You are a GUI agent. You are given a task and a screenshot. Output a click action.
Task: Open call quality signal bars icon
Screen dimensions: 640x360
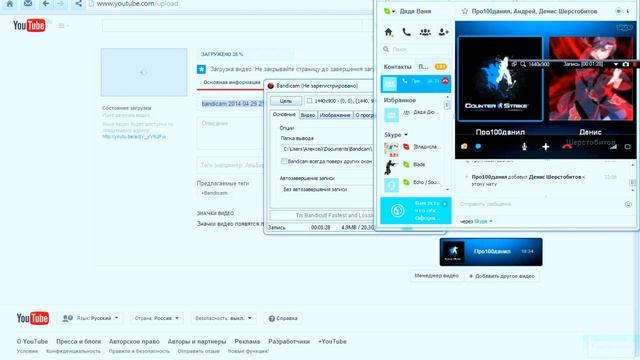click(613, 147)
